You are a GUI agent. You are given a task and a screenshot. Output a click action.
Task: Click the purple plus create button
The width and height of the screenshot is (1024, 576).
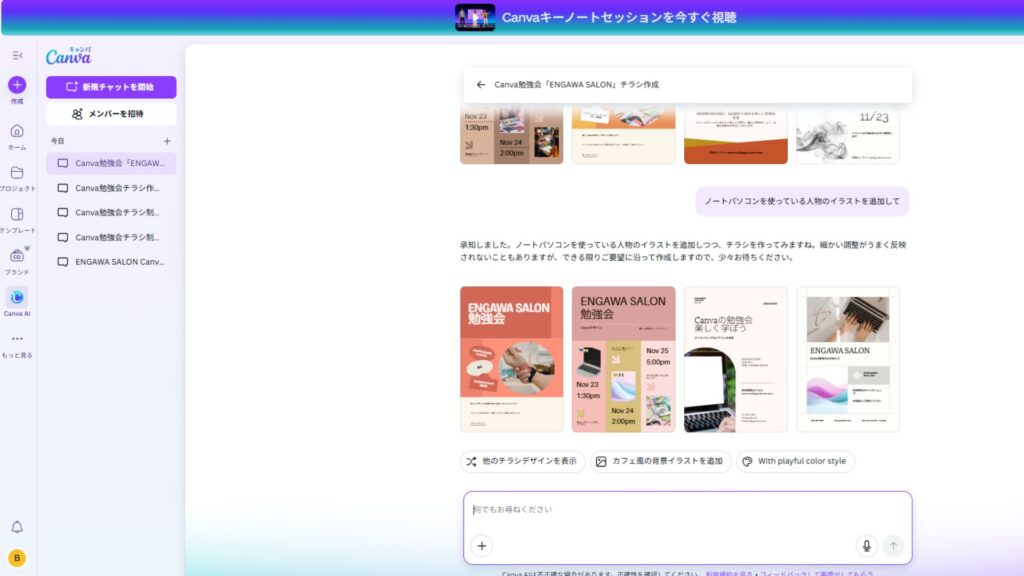tap(17, 85)
